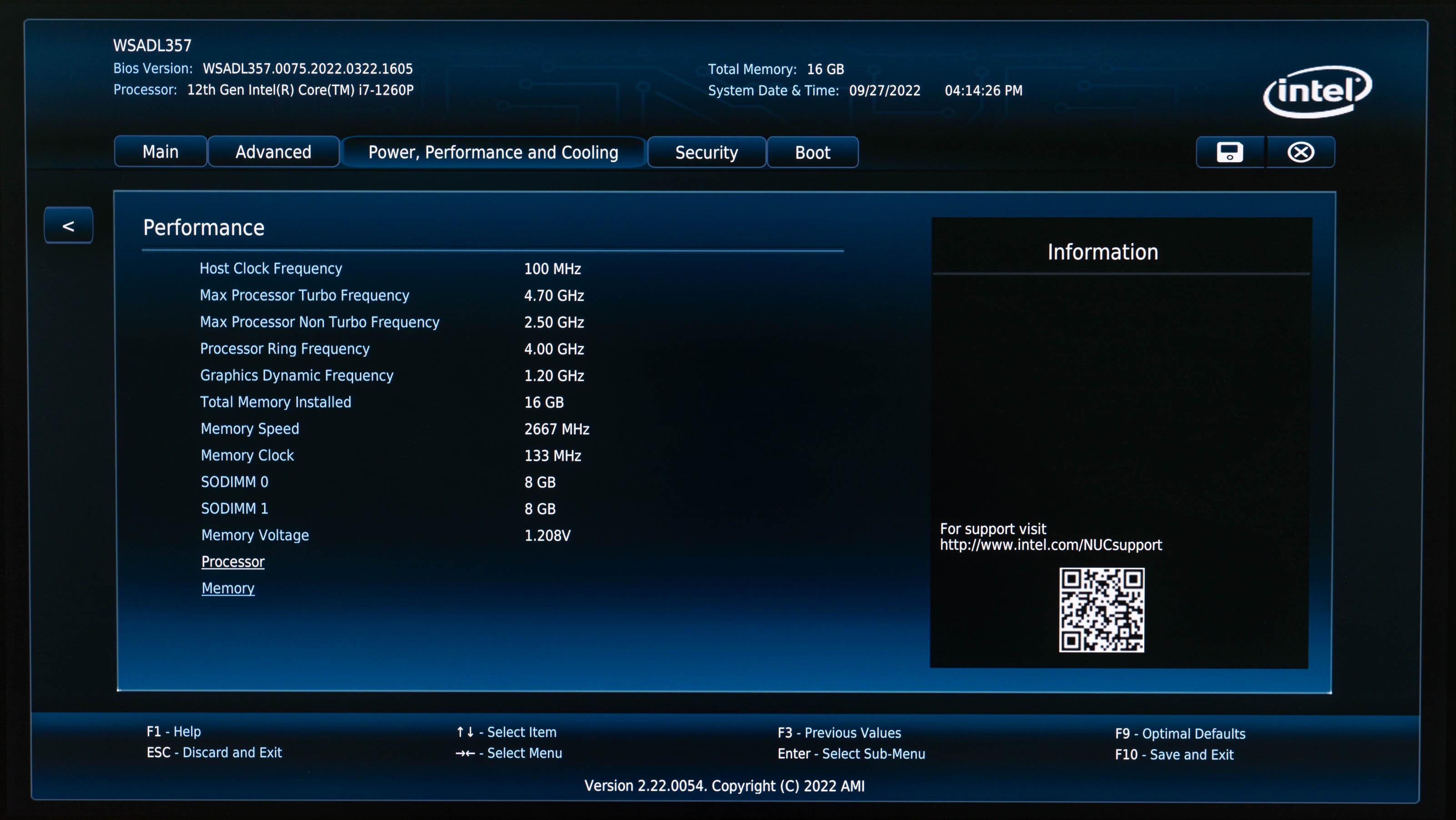Click the NUCsupport URL text
Screen dimensions: 1456x820
[x=1050, y=545]
